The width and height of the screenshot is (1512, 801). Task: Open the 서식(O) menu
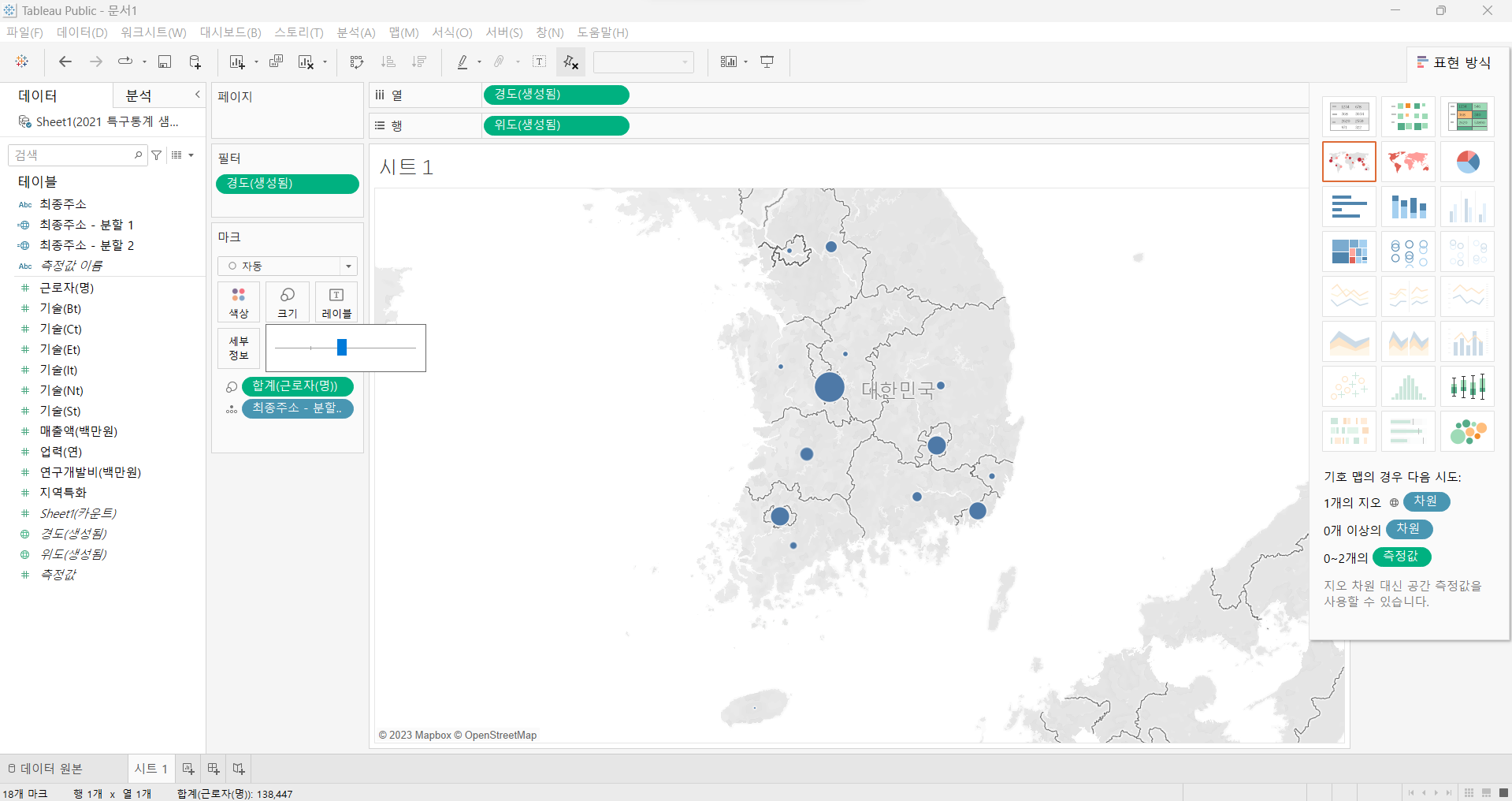click(452, 32)
